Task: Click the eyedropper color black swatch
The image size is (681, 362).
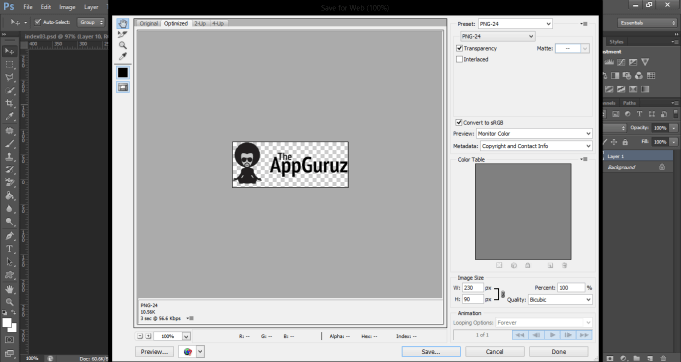Action: pyautogui.click(x=123, y=72)
